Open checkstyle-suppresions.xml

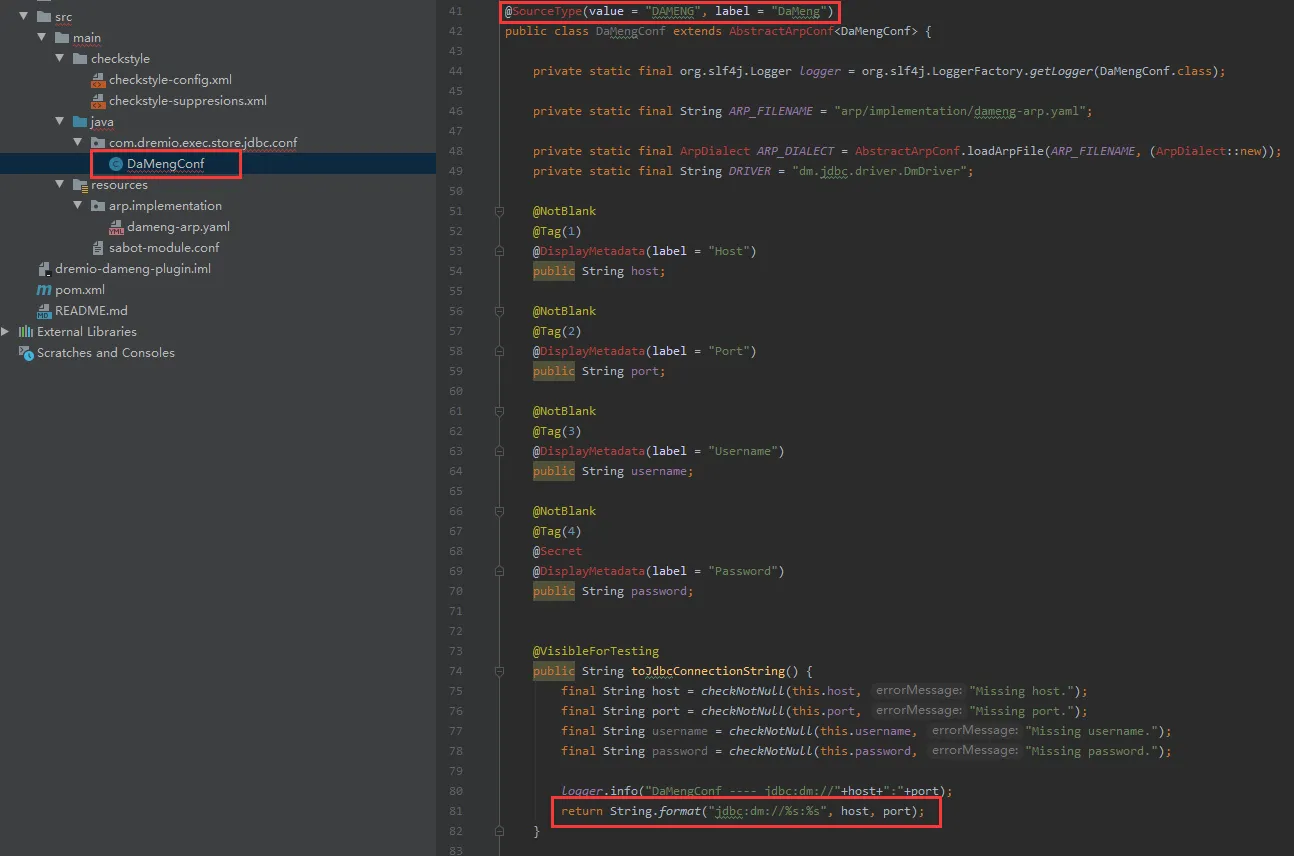[188, 100]
